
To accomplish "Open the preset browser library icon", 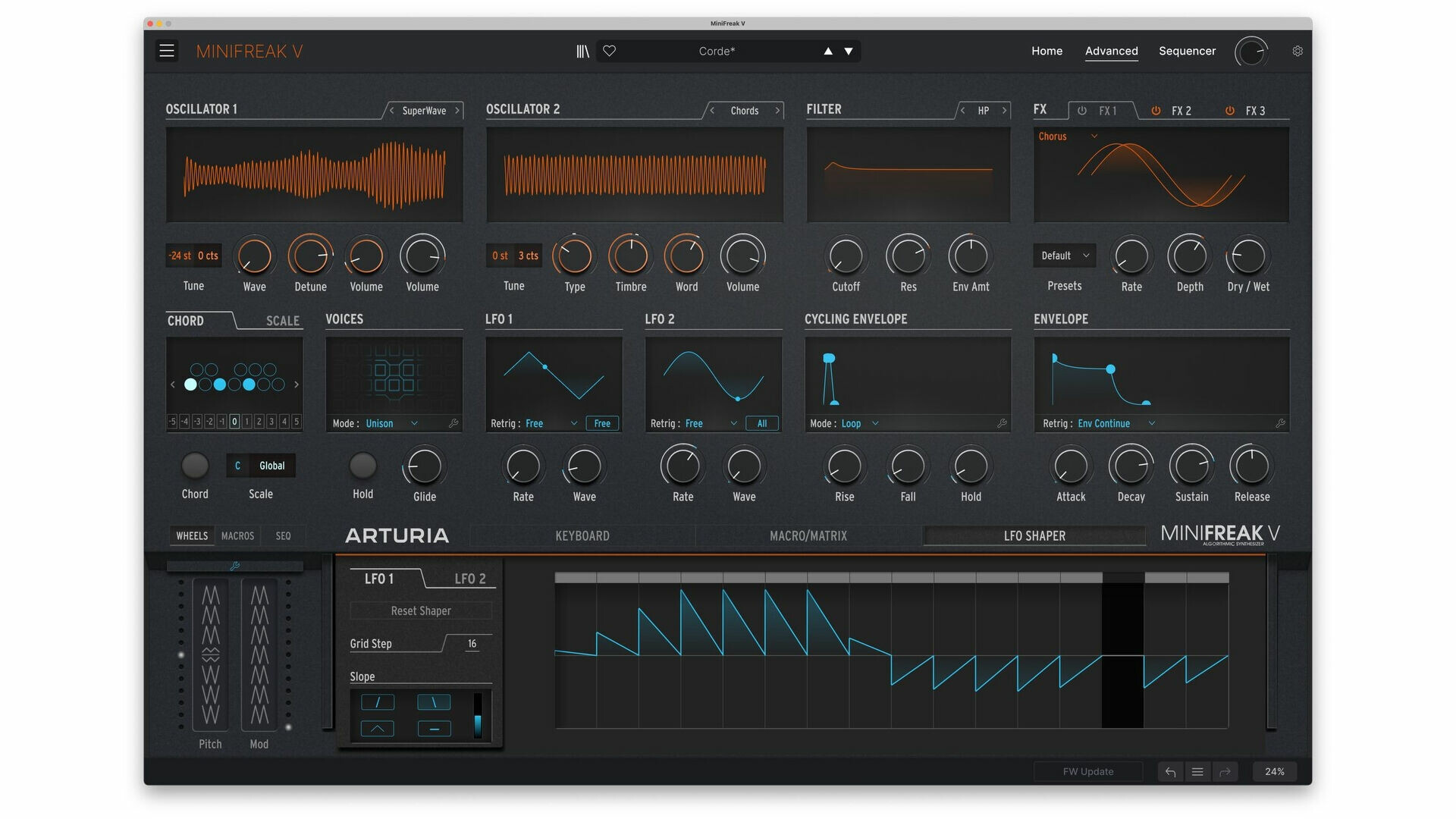I will tap(582, 51).
